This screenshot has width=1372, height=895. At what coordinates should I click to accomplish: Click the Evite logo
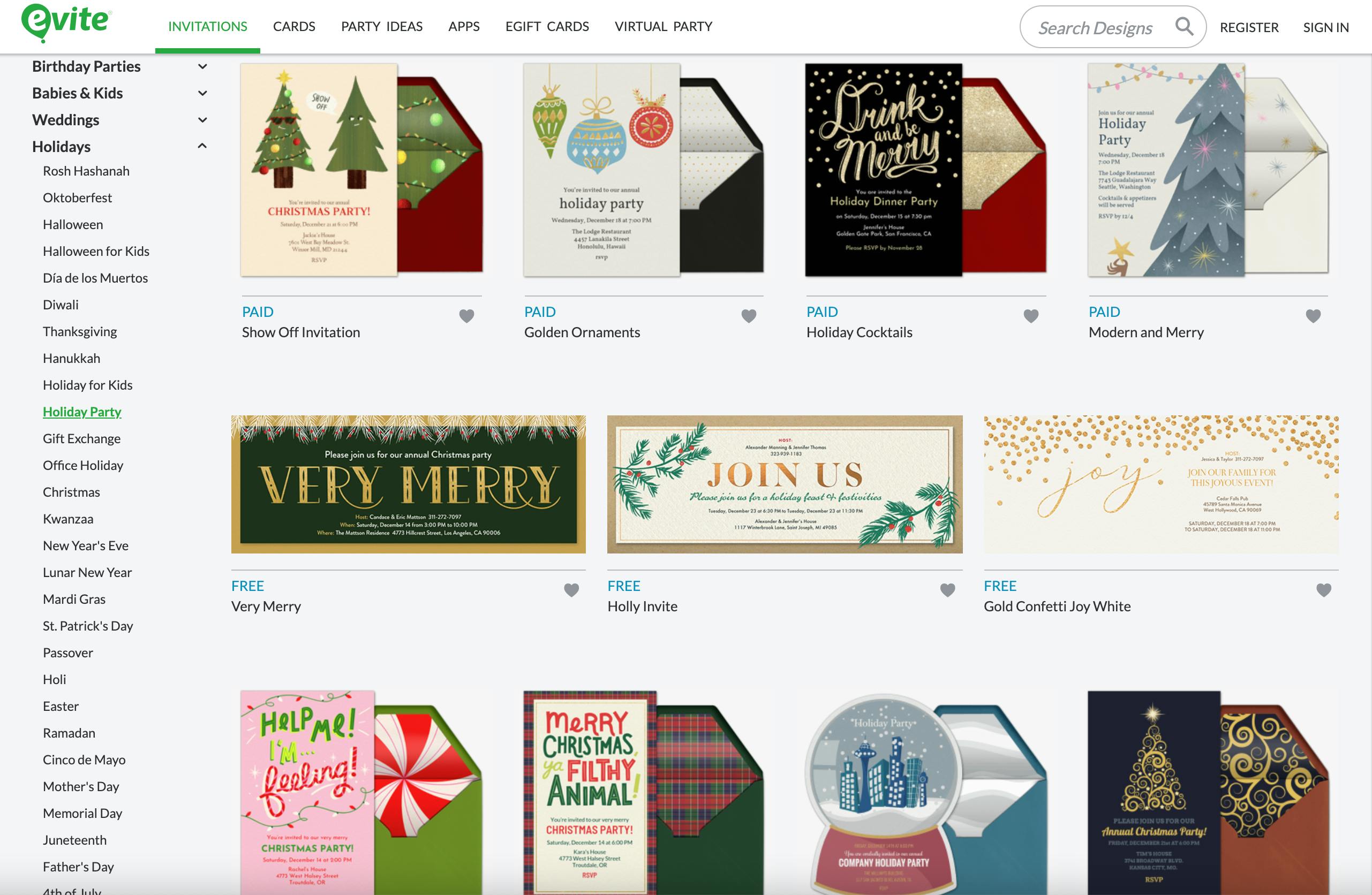pos(66,22)
